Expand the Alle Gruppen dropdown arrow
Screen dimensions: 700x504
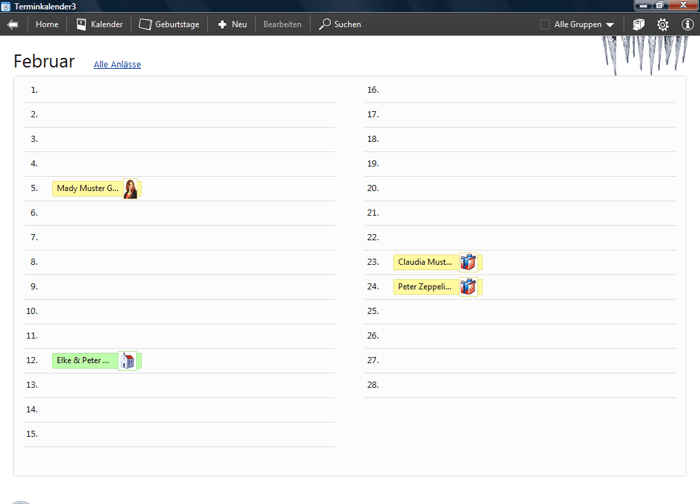click(x=610, y=25)
